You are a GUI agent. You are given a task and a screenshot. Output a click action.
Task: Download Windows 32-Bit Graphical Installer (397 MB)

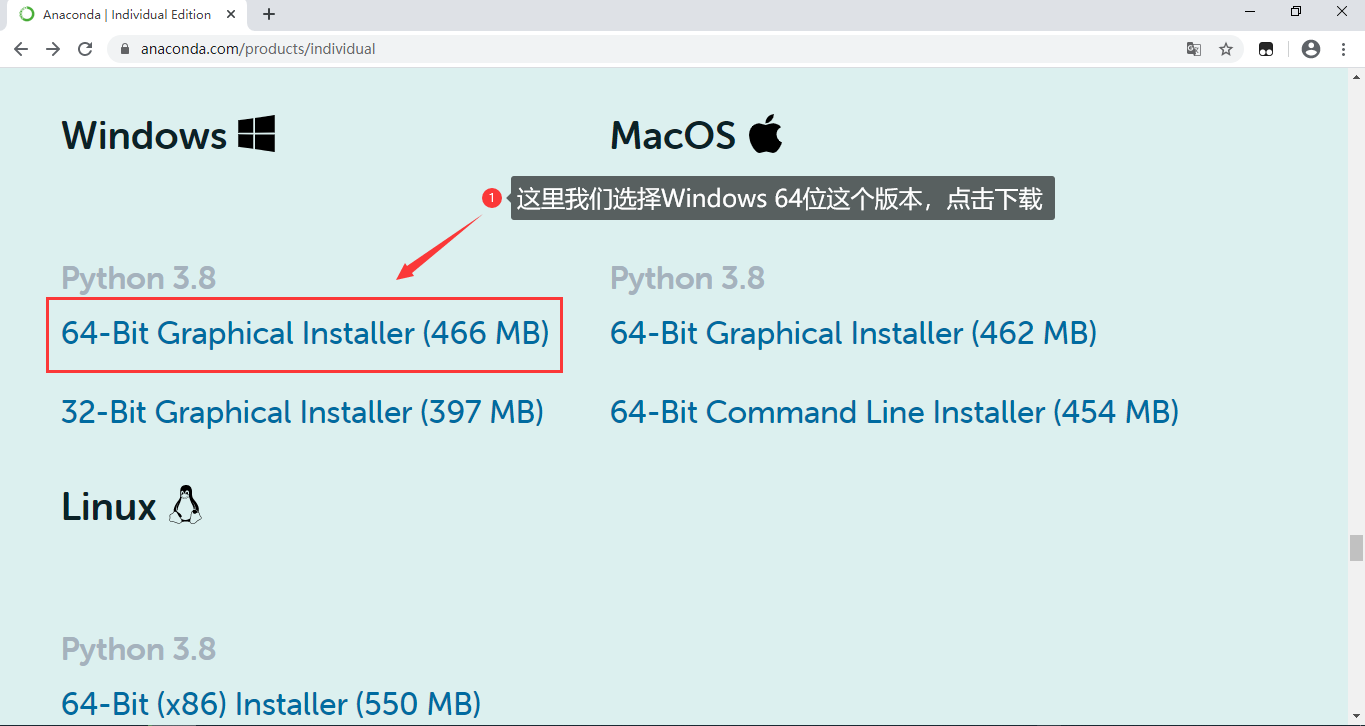pos(302,412)
